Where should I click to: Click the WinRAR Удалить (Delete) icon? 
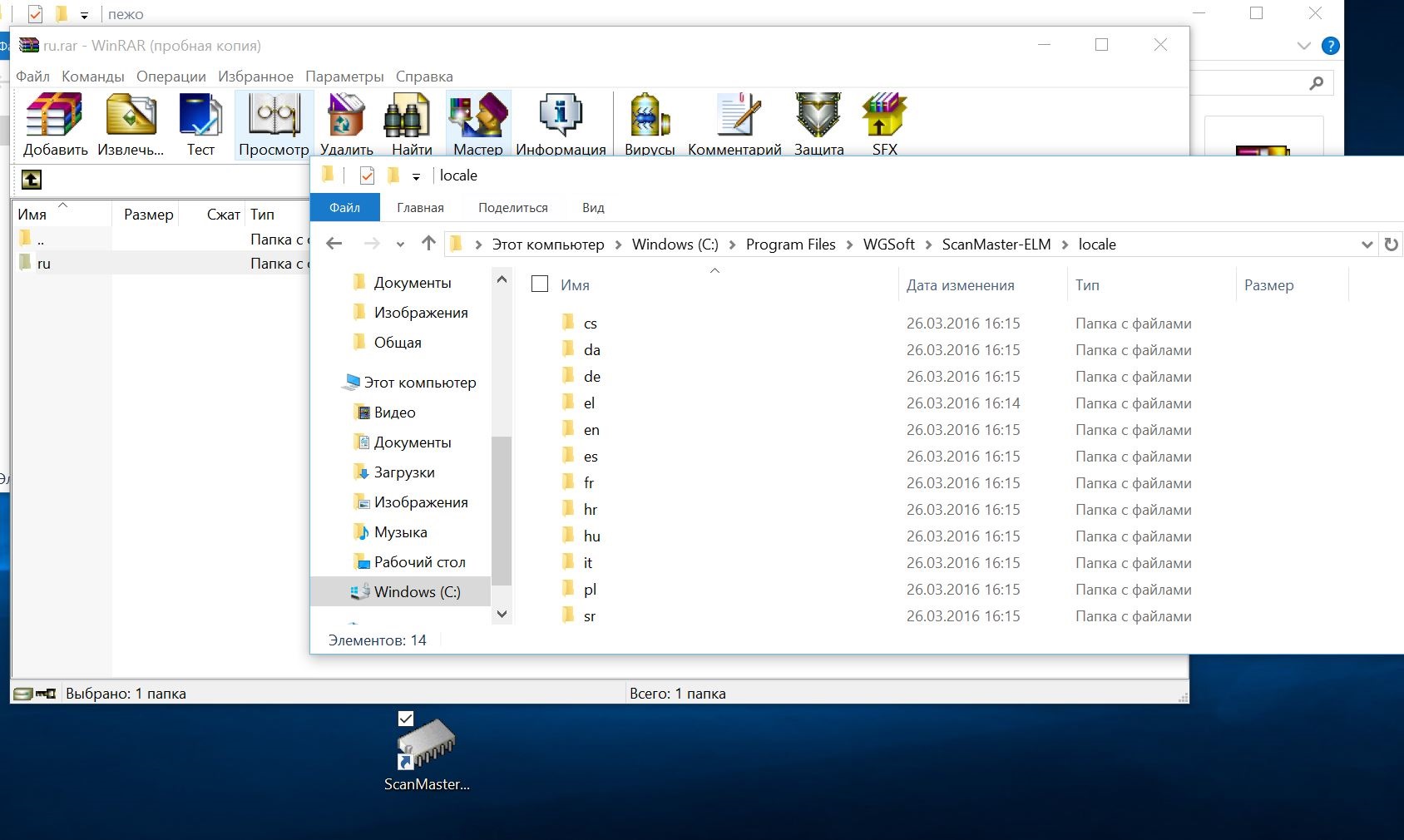pyautogui.click(x=347, y=124)
